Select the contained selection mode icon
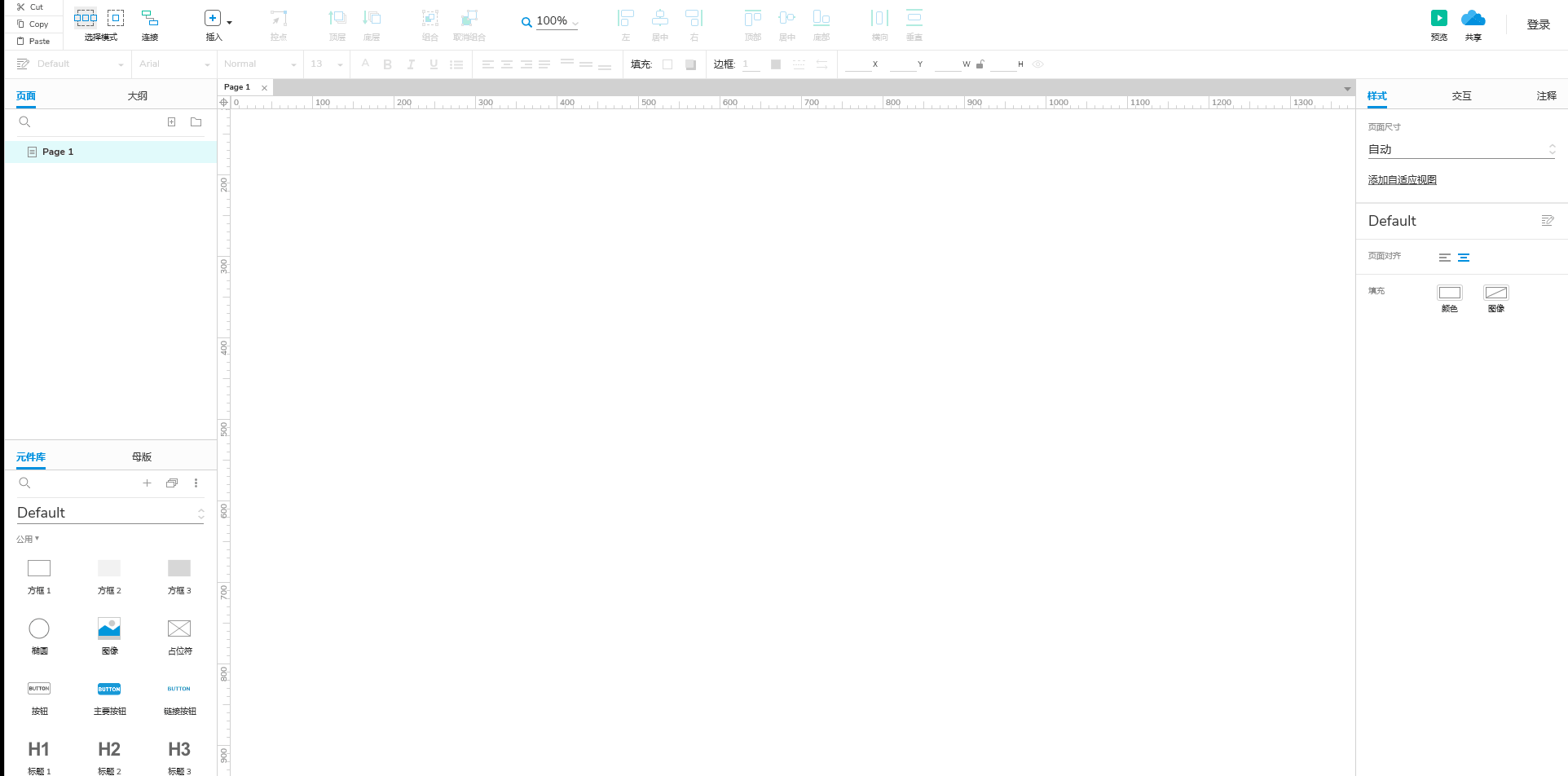 (116, 17)
